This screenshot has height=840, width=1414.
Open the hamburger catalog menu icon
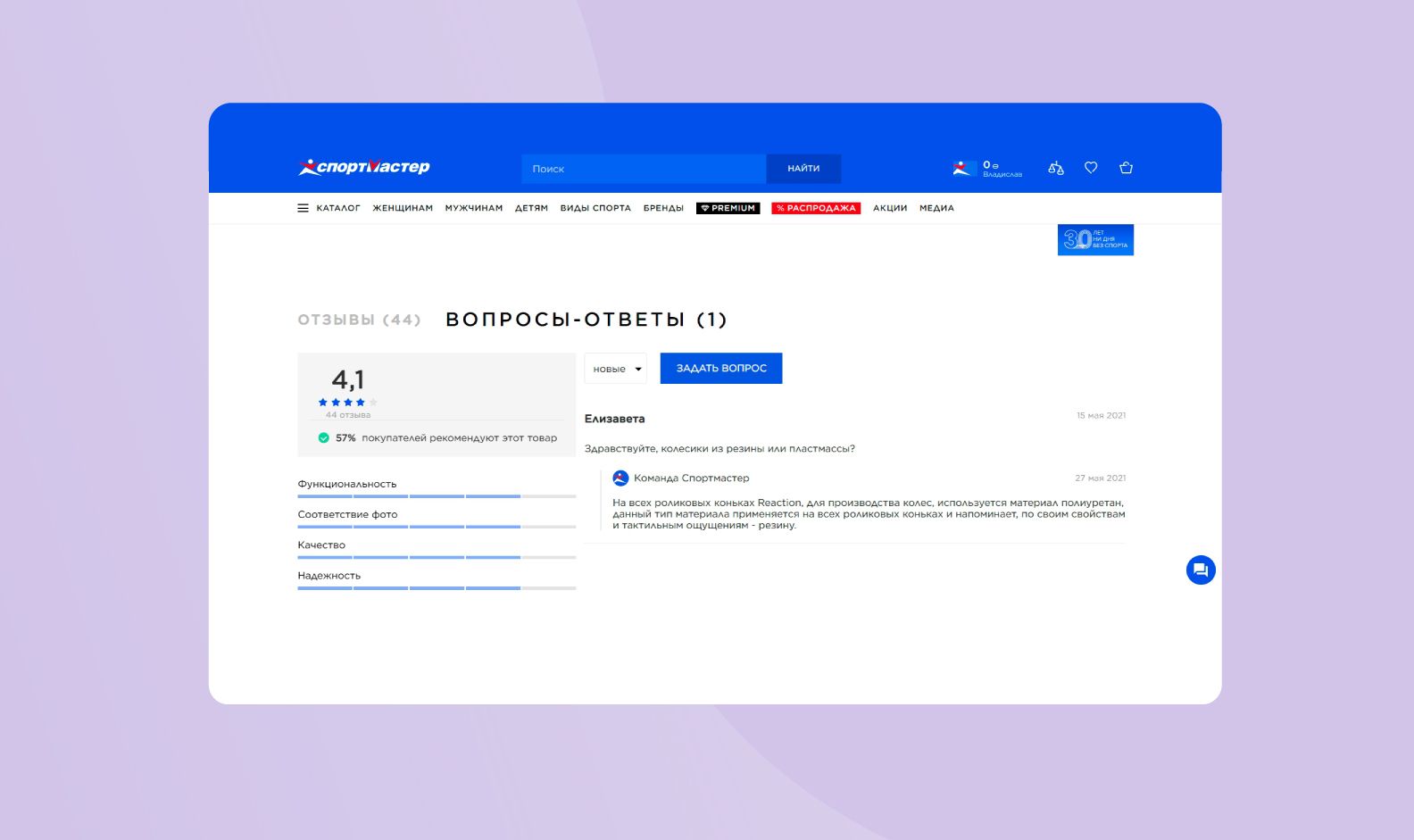[303, 208]
